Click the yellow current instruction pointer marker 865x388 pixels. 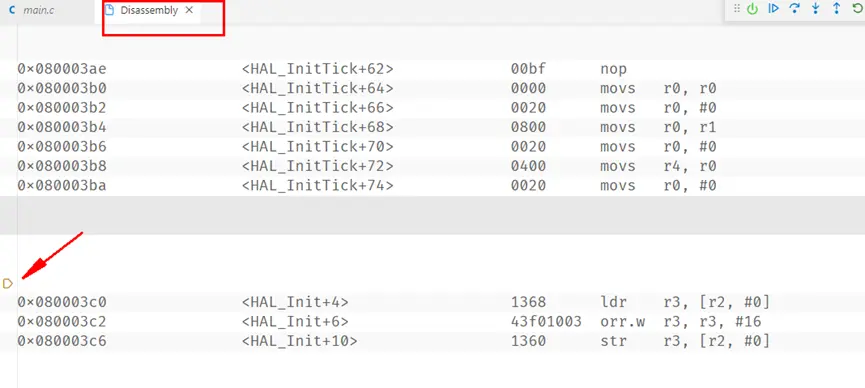pyautogui.click(x=8, y=284)
